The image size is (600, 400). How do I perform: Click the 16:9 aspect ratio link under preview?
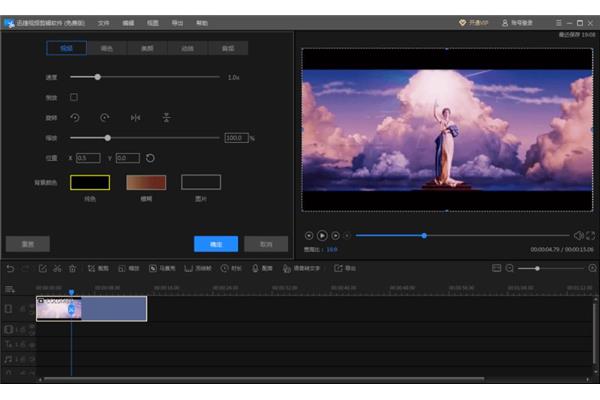pyautogui.click(x=332, y=250)
